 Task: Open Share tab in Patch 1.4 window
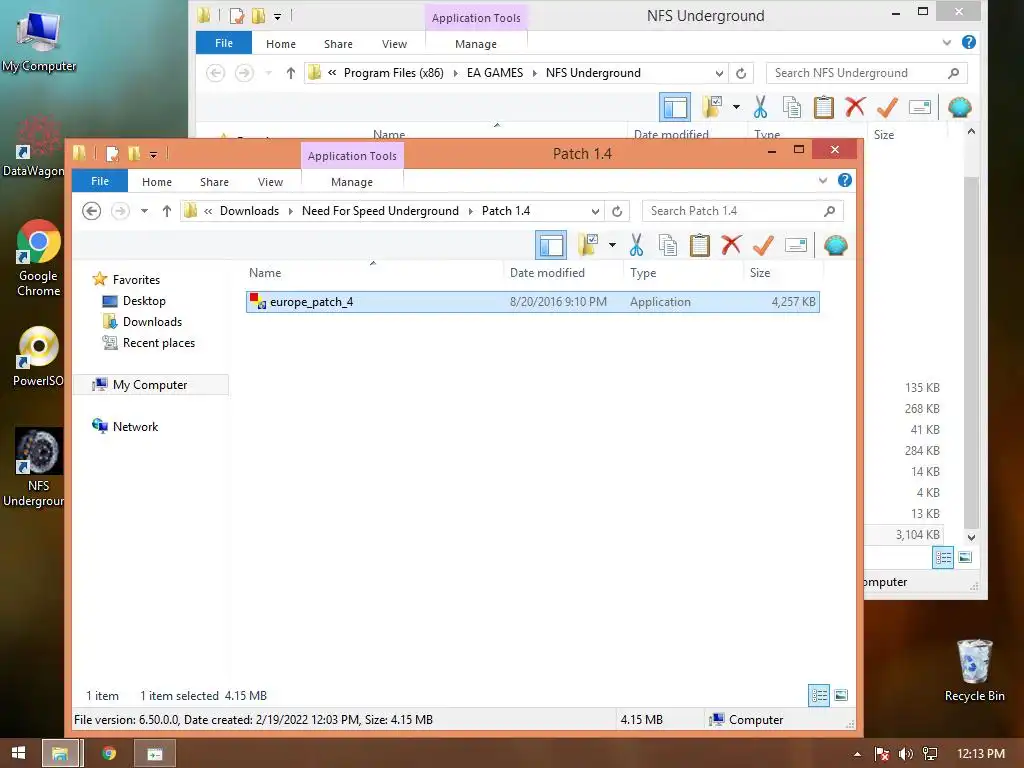214,182
